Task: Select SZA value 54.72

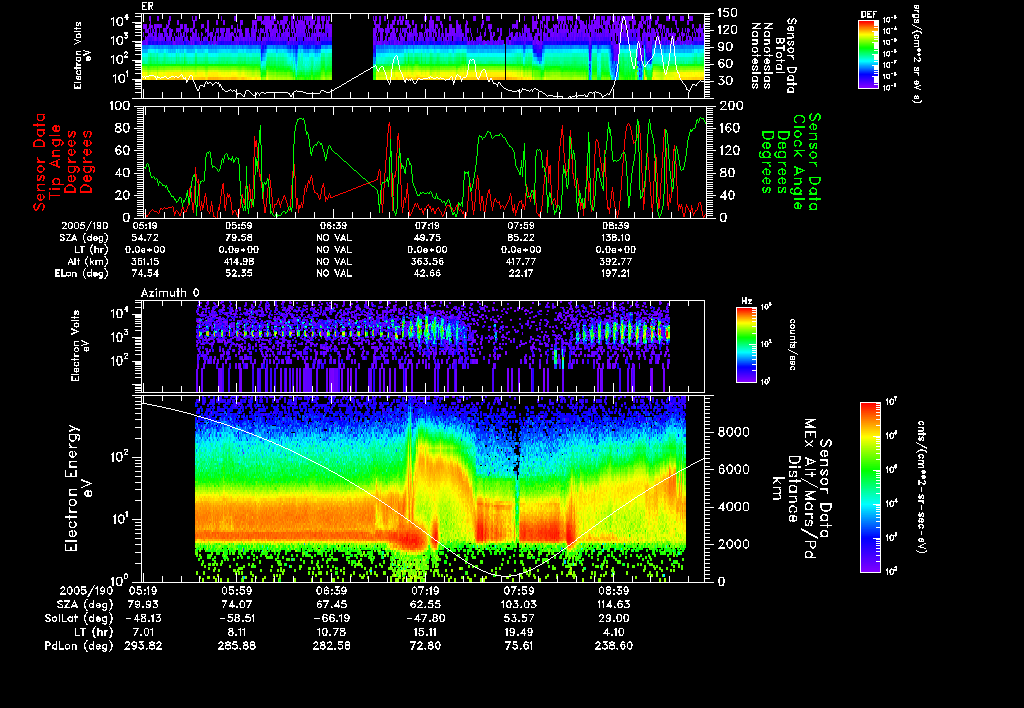Action: point(145,238)
